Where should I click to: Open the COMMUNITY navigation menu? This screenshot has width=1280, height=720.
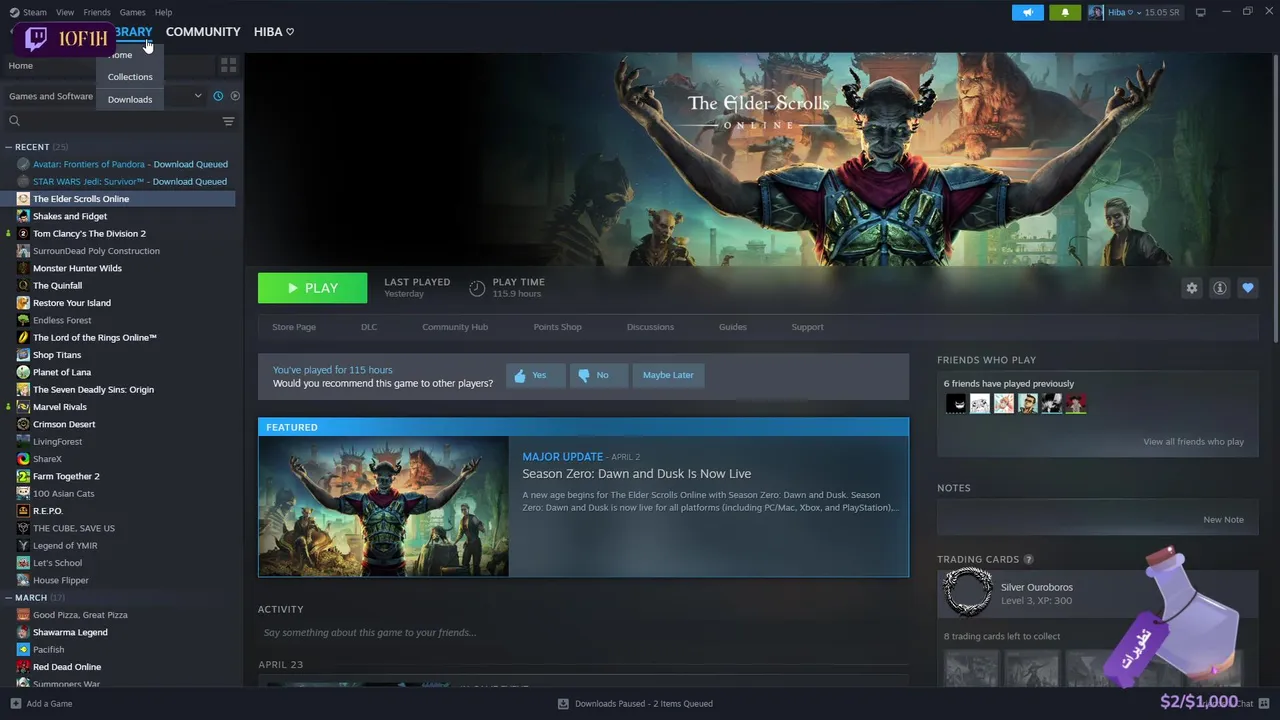203,32
